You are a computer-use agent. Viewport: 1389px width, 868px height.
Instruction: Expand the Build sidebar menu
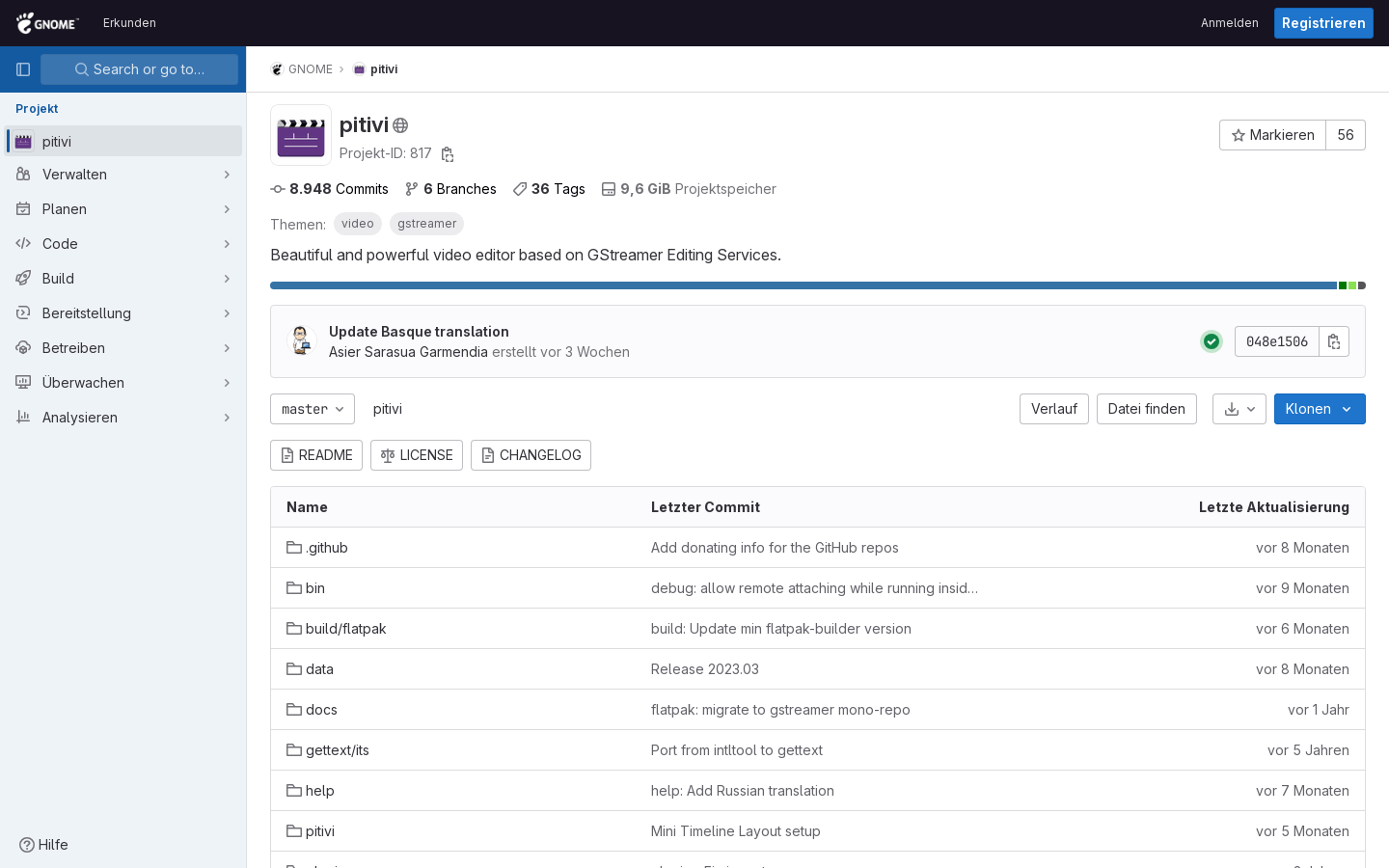[123, 279]
